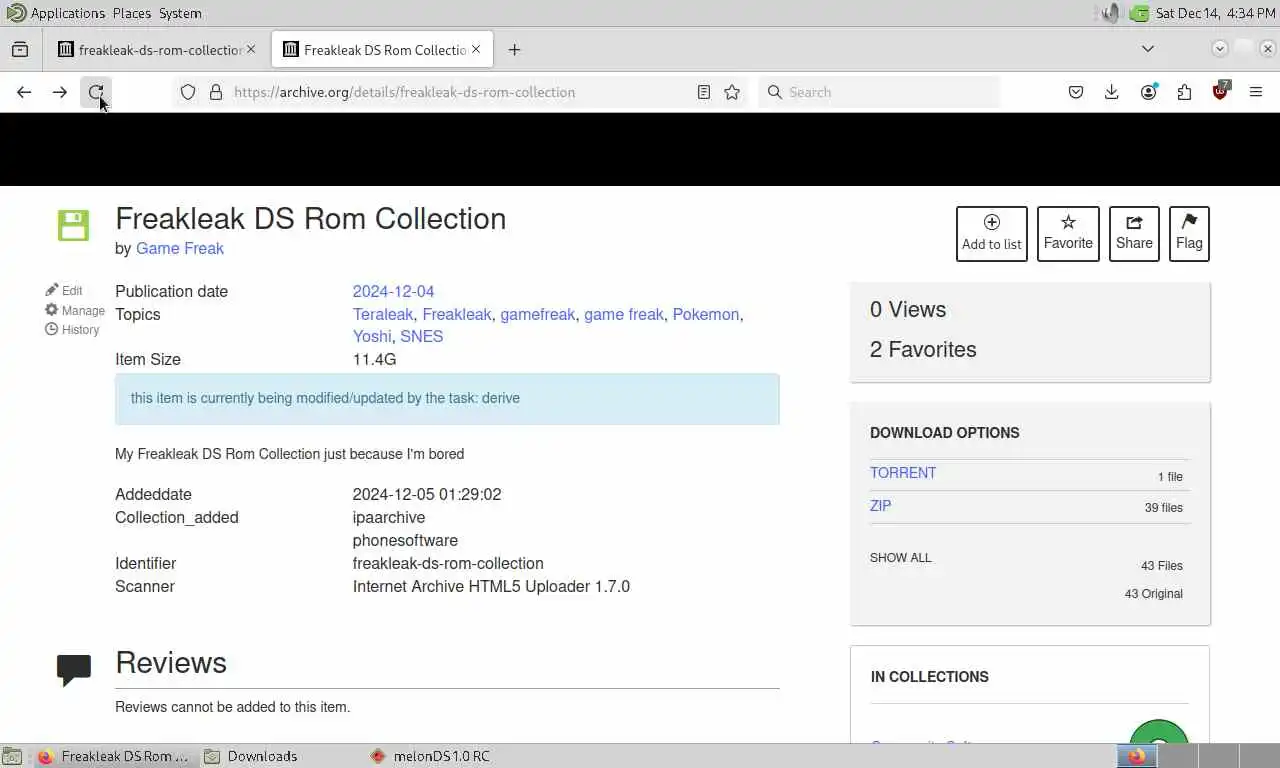Expand the list all tabs dropdown
The image size is (1280, 768).
1148,49
